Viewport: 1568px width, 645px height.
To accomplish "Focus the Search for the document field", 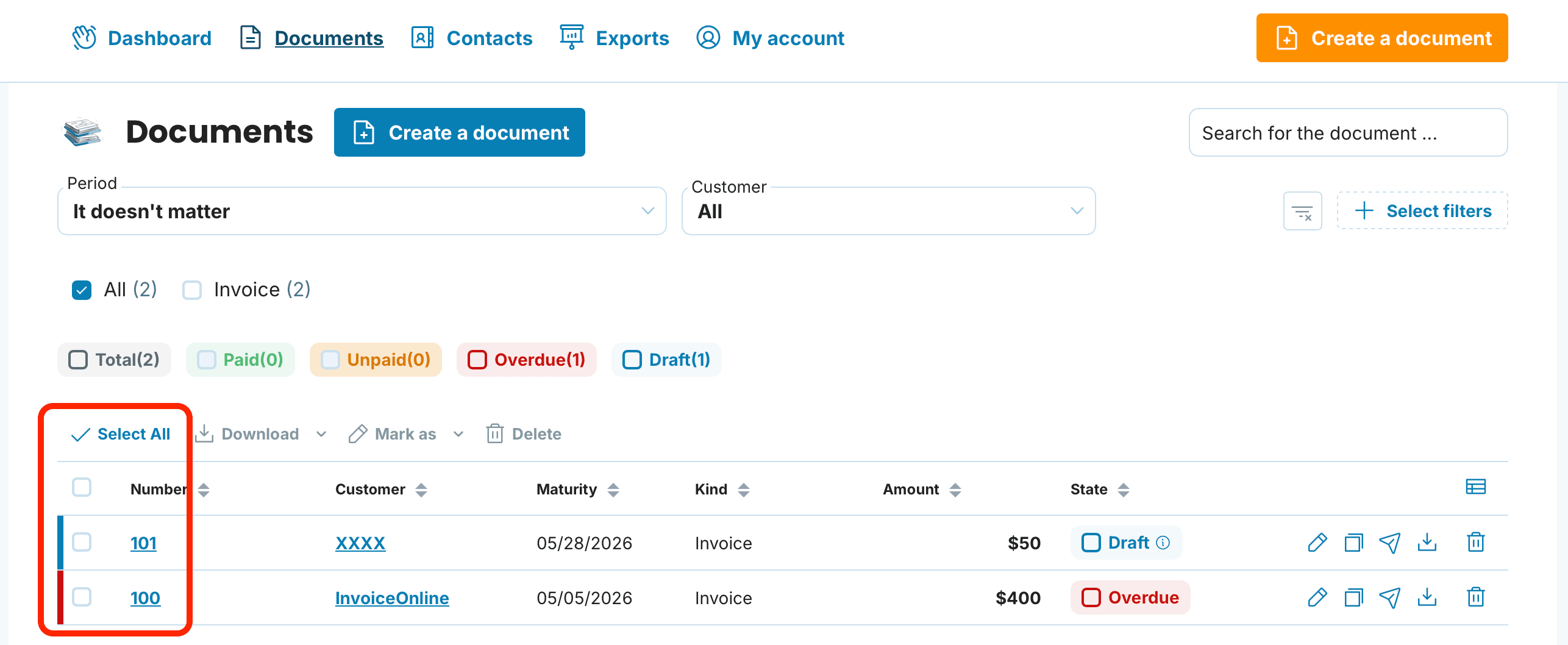I will pyautogui.click(x=1348, y=132).
